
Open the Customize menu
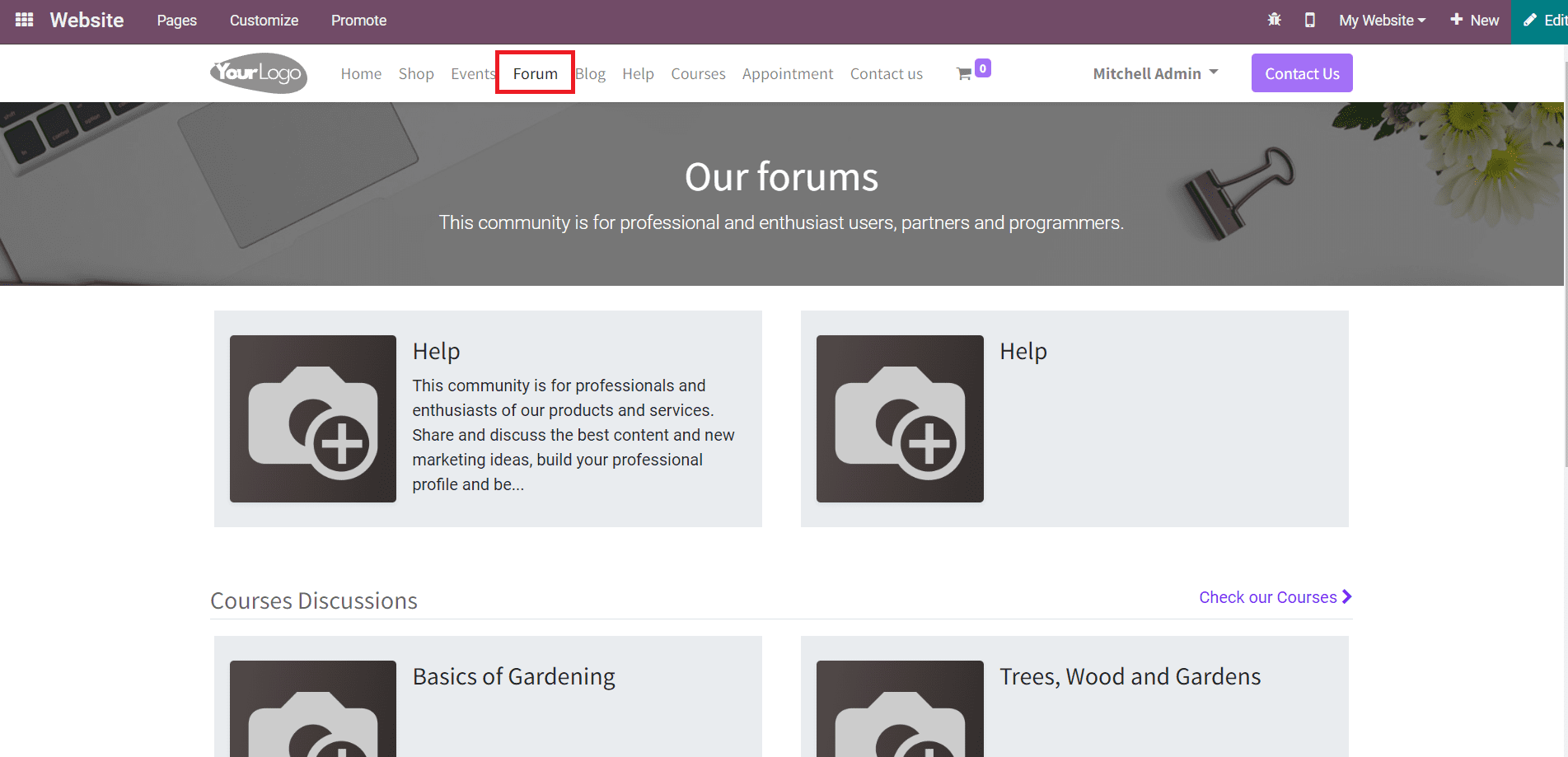(264, 20)
